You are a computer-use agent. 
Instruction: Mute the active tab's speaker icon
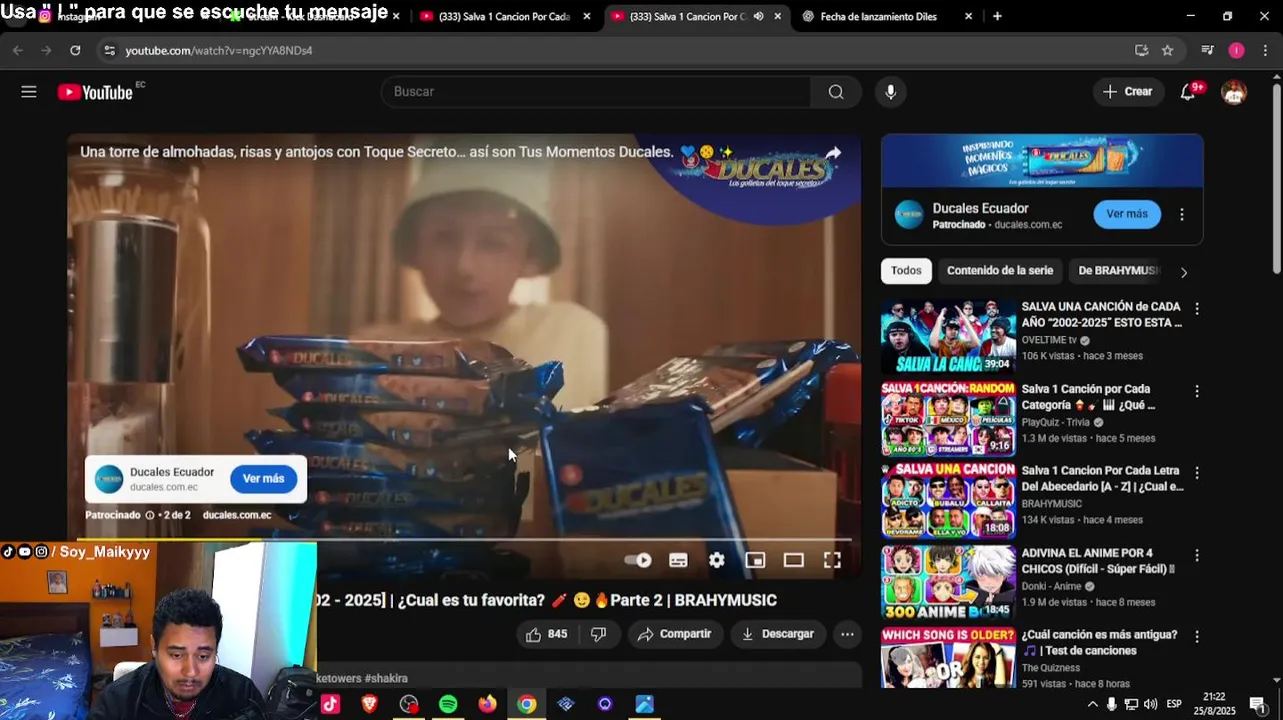[x=758, y=17]
